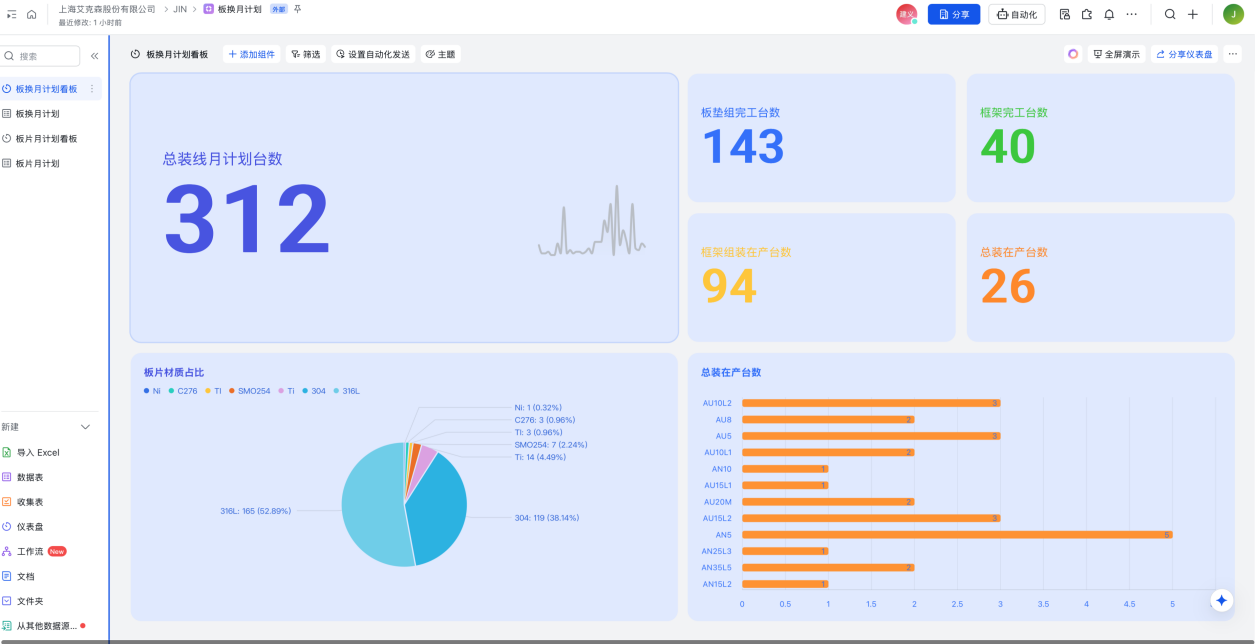This screenshot has height=644, width=1255.
Task: Open the plugin puzzle-piece icon
Action: 1087,14
